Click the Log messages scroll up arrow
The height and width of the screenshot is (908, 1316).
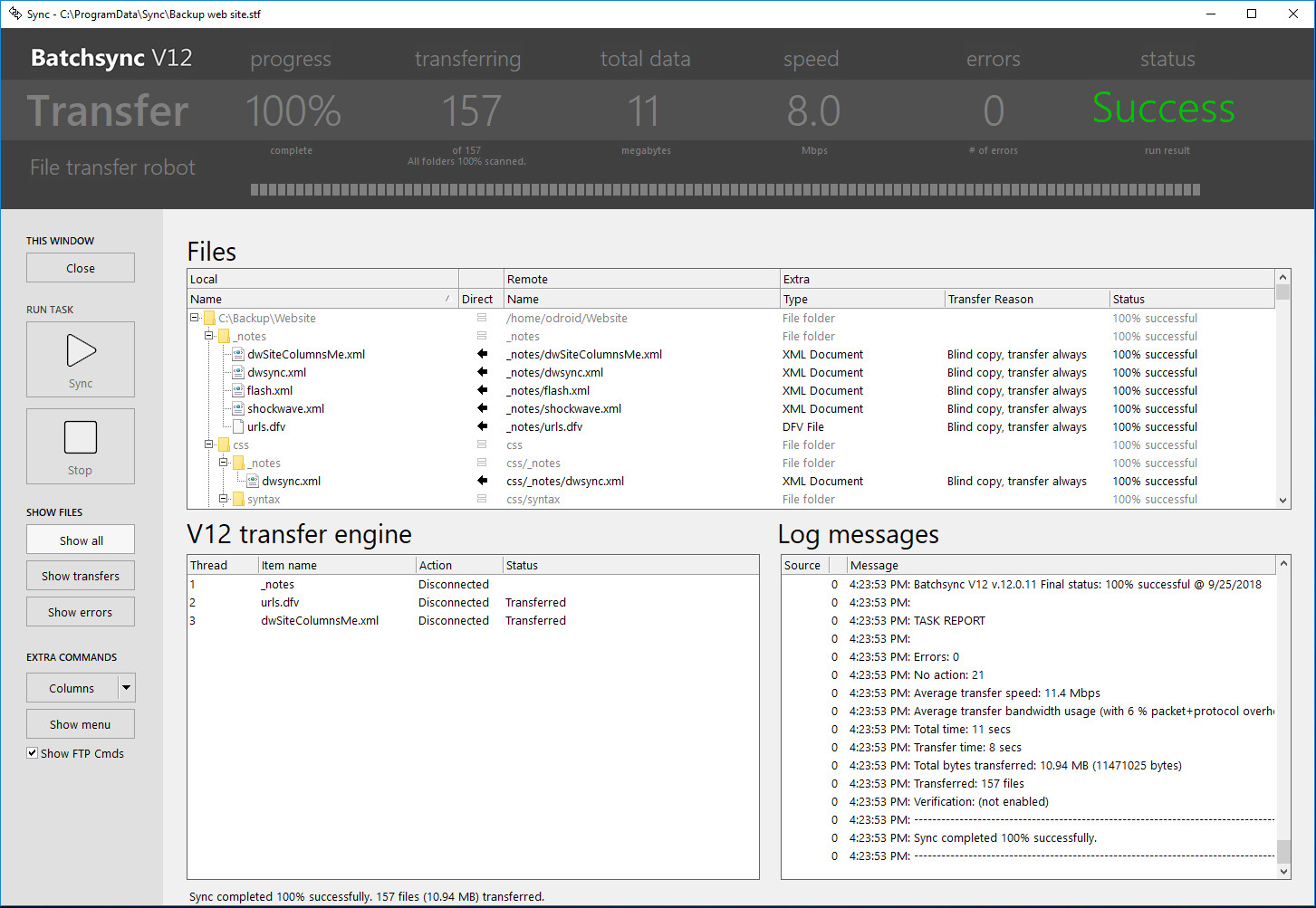(1282, 563)
